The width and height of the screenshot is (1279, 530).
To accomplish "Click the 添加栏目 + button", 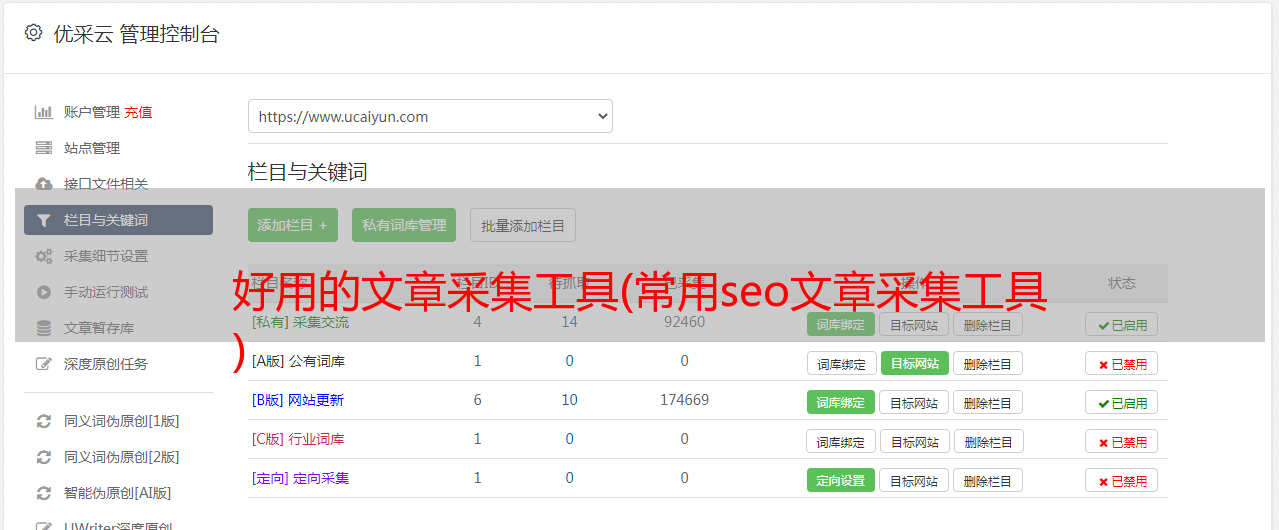I will tap(293, 225).
